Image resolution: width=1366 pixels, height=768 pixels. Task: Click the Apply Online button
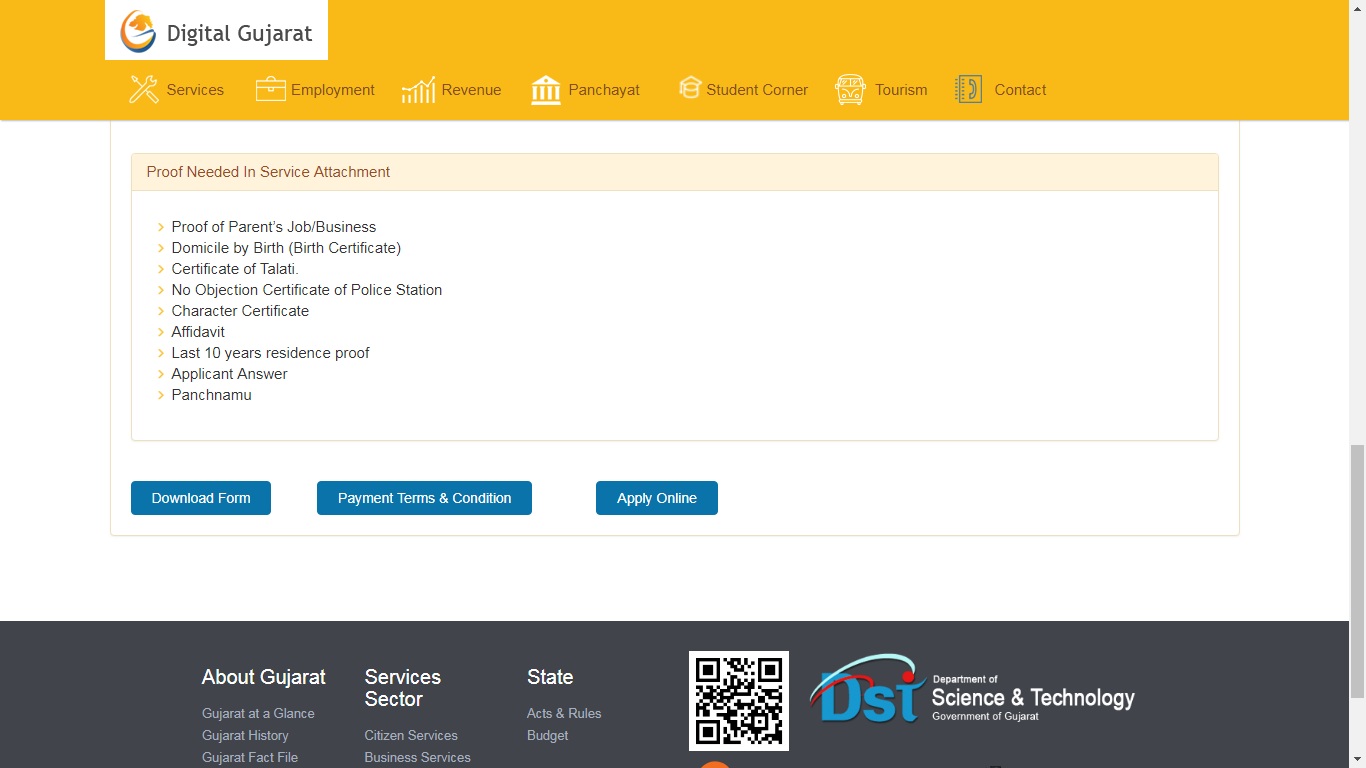[x=656, y=497]
